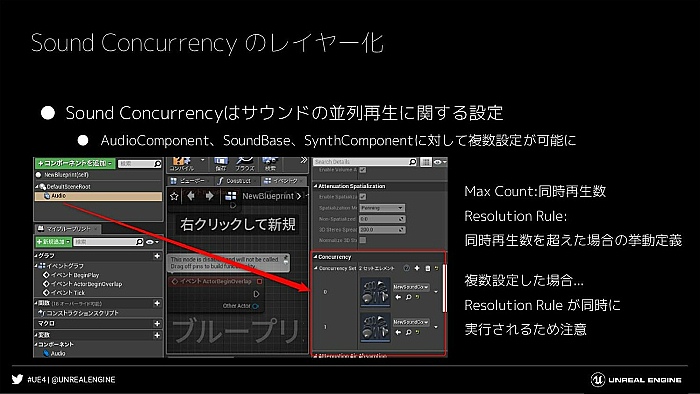Image resolution: width=700 pixels, height=394 pixels.
Task: Toggle the Normalize 3D Stereo checkbox
Action: (x=363, y=240)
